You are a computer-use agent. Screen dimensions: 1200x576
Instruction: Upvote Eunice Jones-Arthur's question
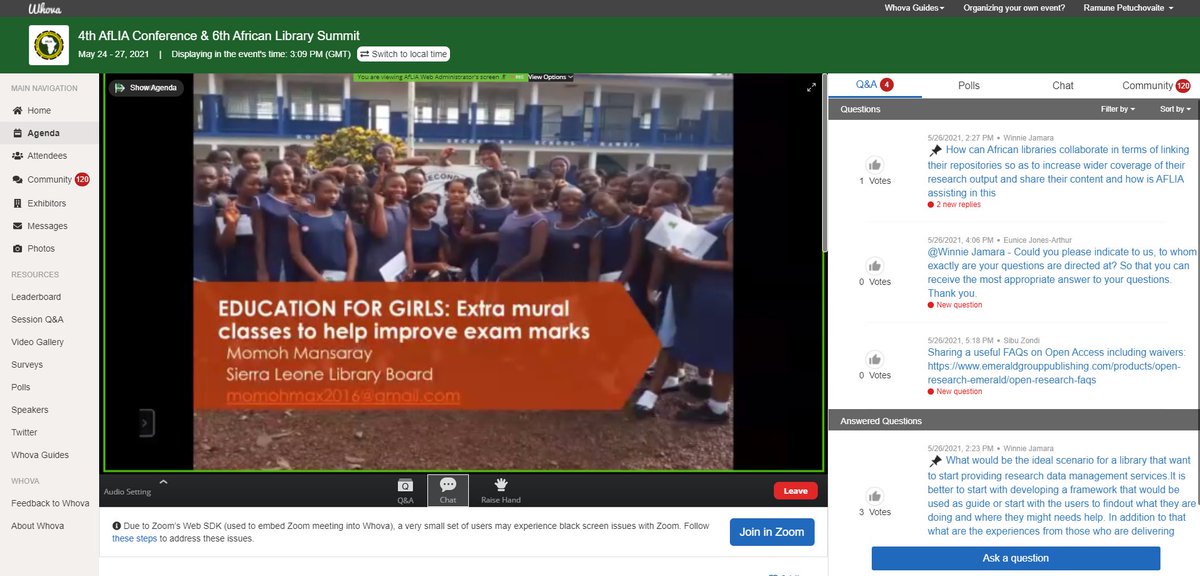click(875, 267)
